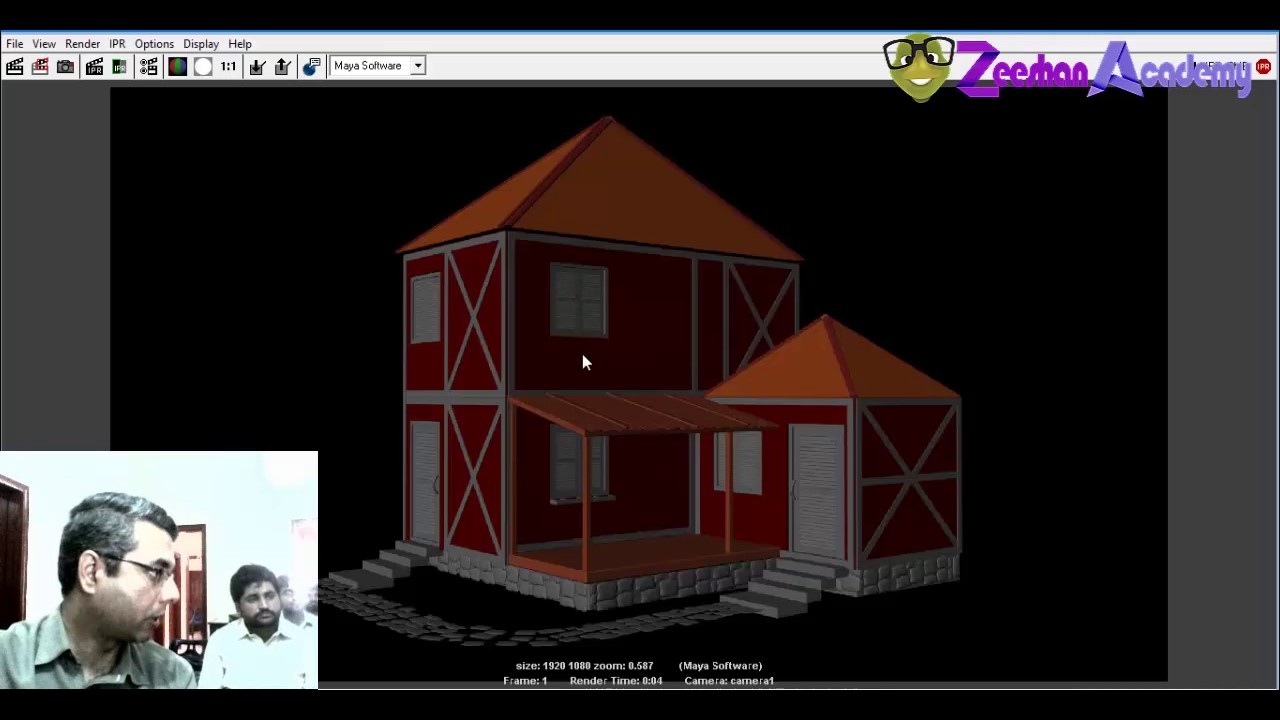Viewport: 1280px width, 720px height.
Task: Set real size with the 1:1 button
Action: 228,66
